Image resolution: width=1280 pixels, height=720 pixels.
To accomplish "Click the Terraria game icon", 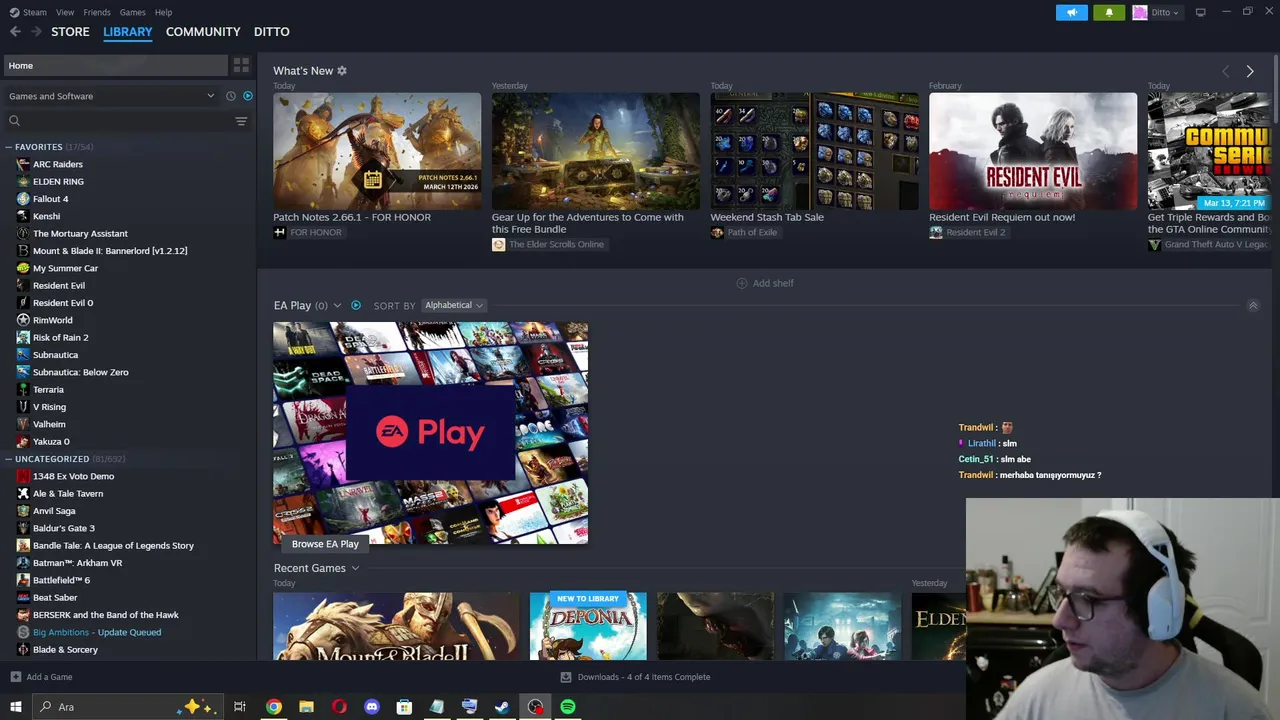I will [23, 389].
